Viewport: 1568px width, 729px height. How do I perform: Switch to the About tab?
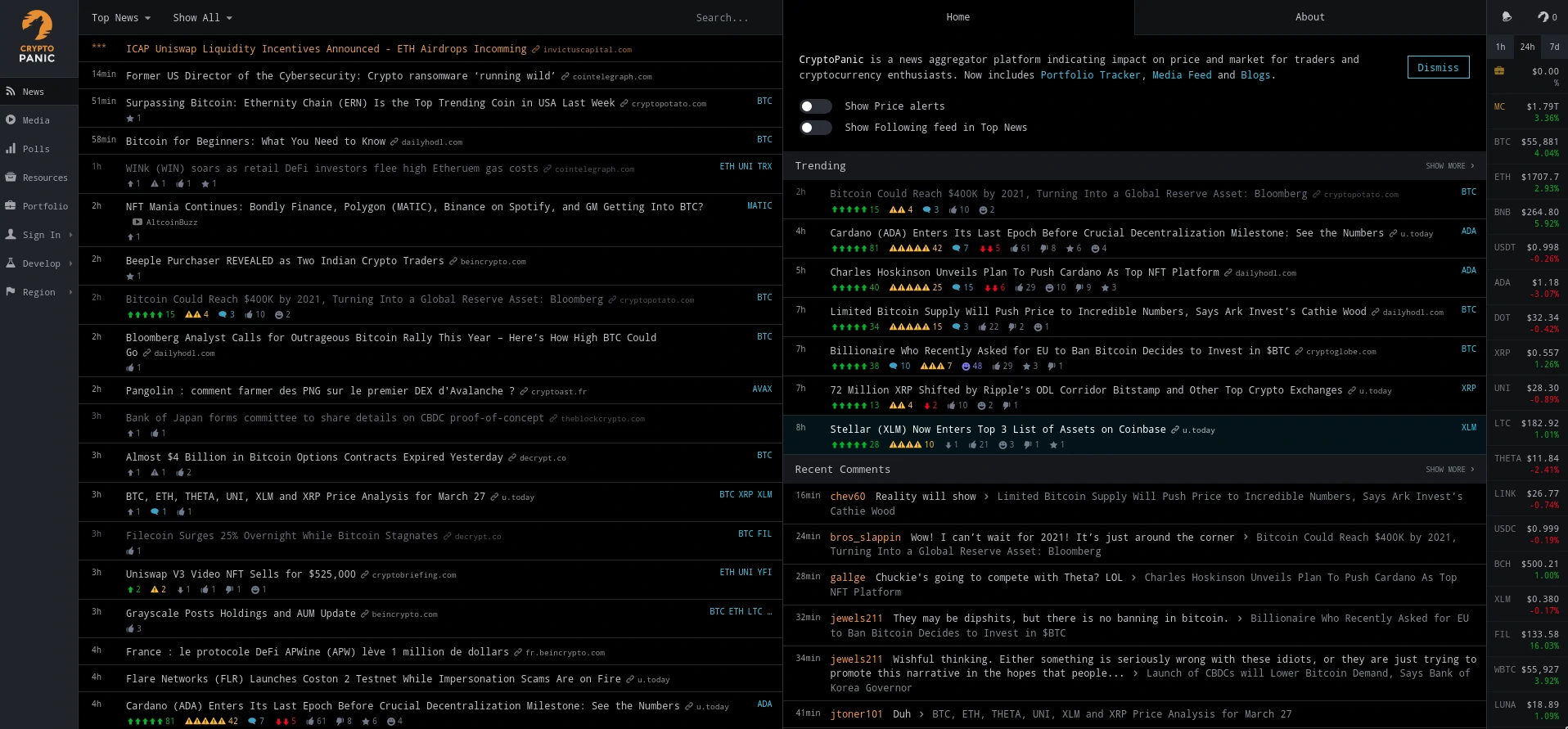click(1310, 17)
